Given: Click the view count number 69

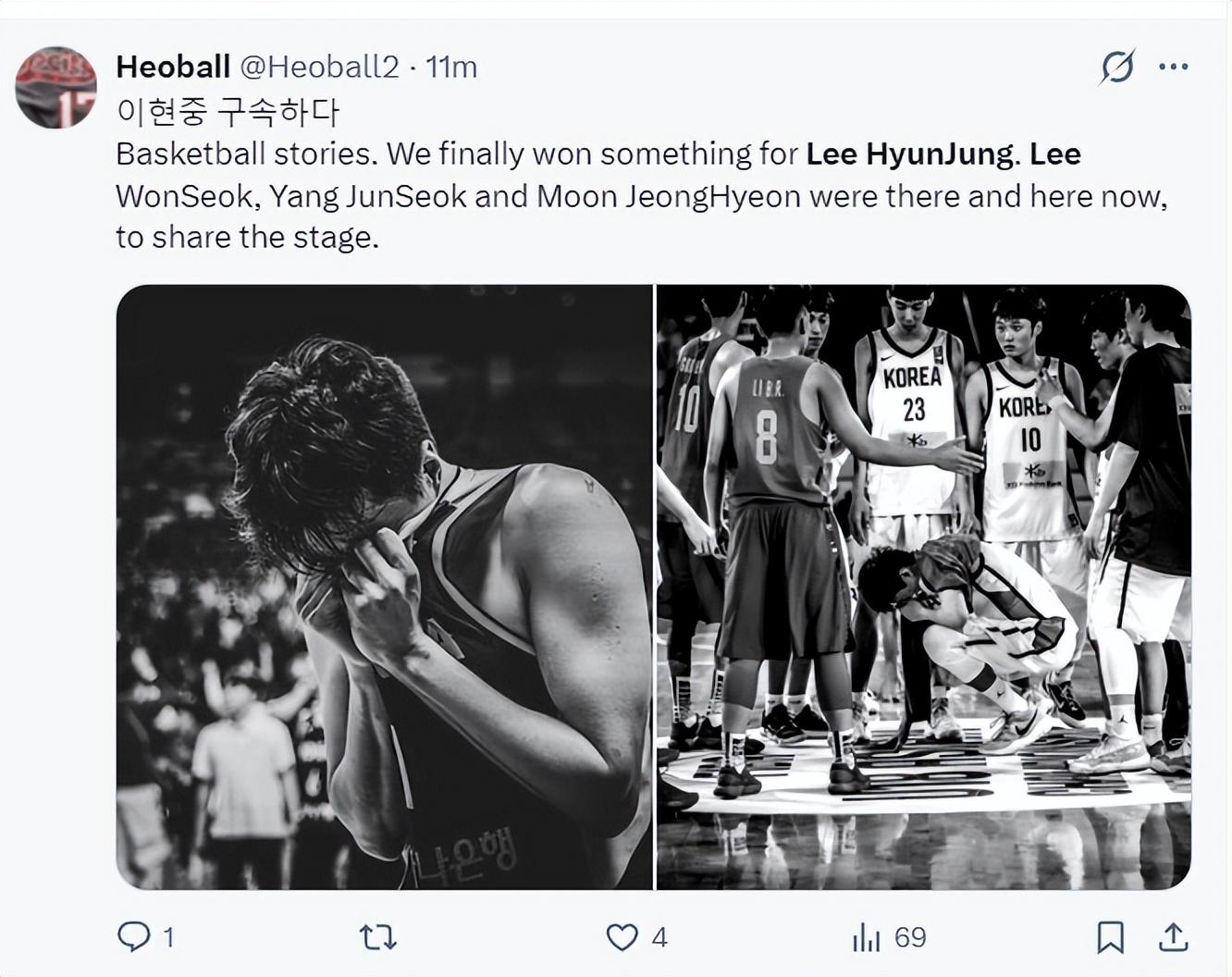Looking at the screenshot, I should (x=910, y=938).
